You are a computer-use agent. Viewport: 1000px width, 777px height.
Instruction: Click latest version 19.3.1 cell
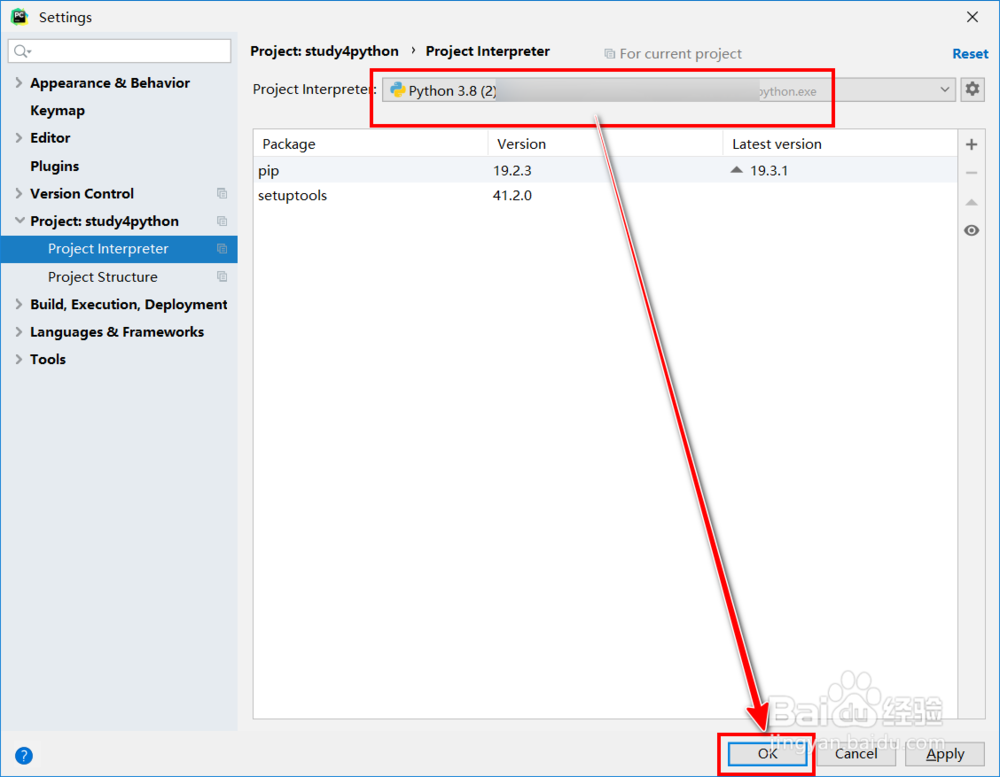tap(768, 170)
